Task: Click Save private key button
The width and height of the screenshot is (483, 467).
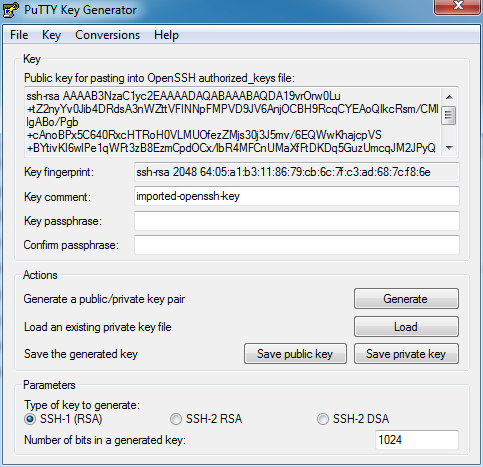Action: pos(406,354)
